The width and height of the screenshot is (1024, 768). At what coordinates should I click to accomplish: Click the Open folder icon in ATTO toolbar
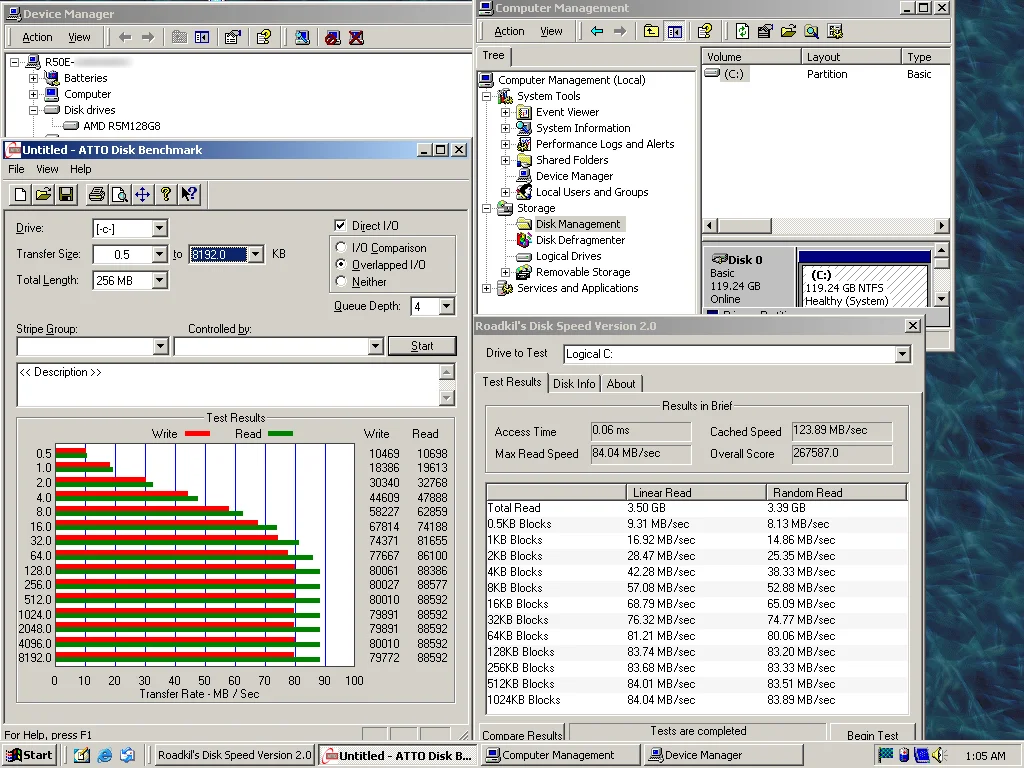point(43,194)
